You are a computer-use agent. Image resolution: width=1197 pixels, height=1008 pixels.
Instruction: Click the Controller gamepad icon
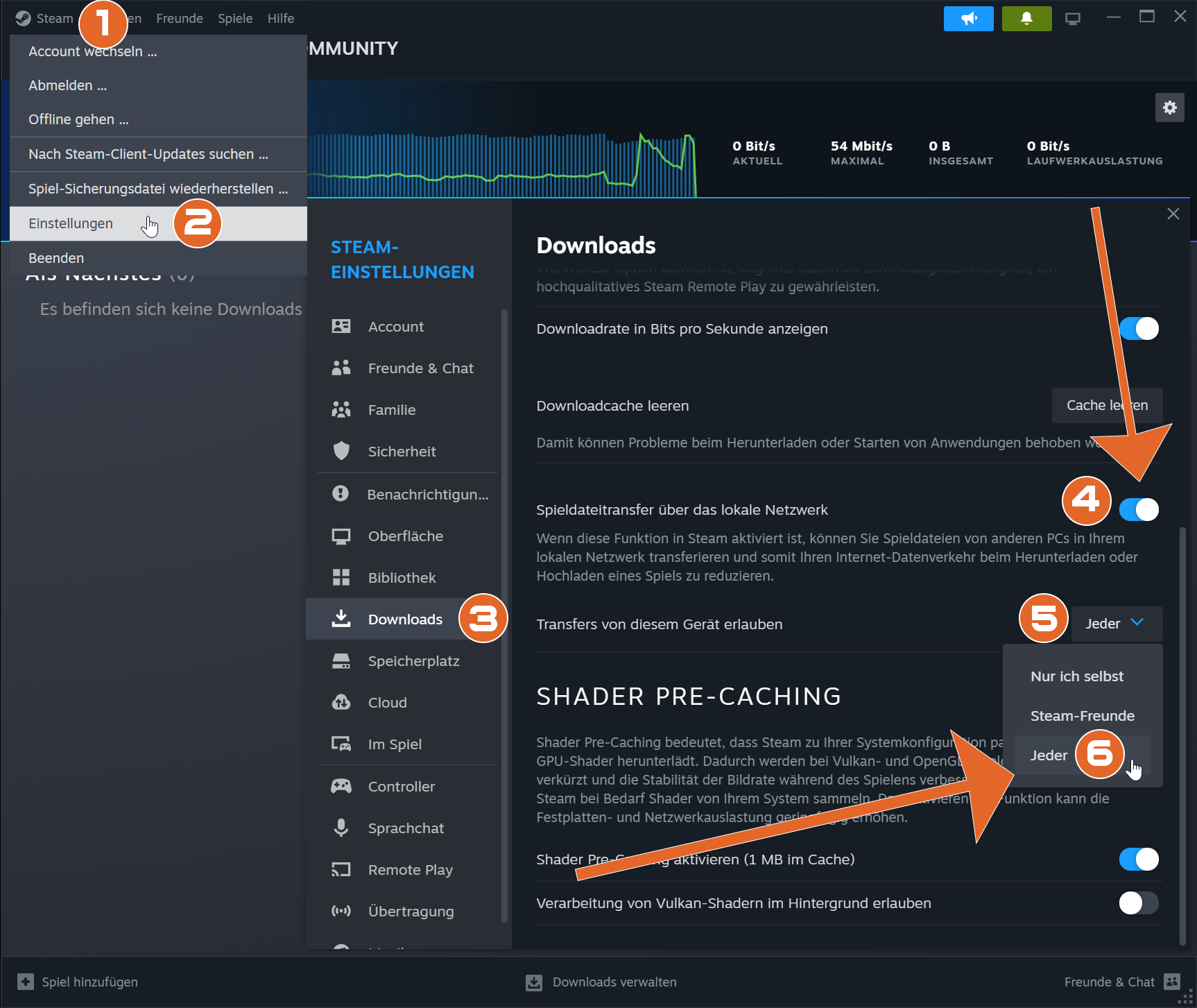[x=341, y=786]
